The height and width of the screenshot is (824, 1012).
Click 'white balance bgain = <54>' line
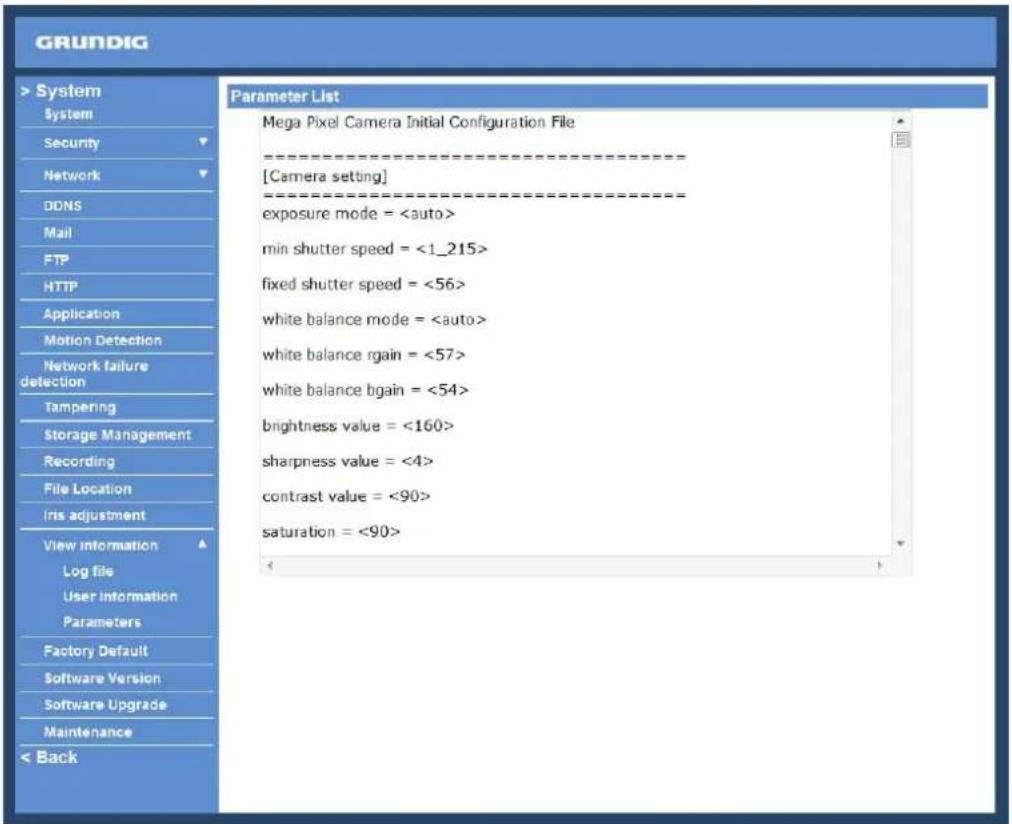coord(365,390)
